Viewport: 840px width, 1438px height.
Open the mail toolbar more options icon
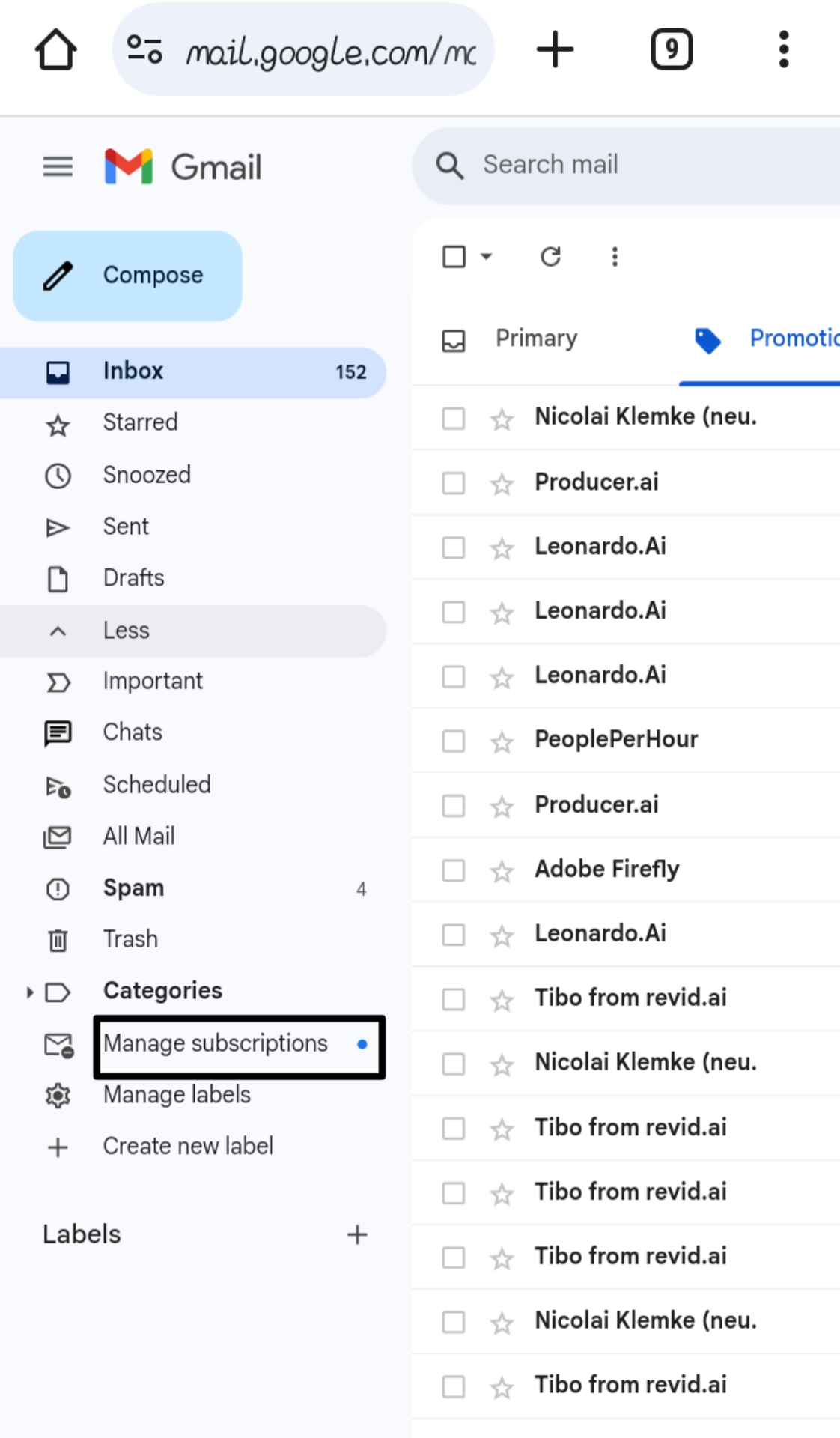pyautogui.click(x=615, y=257)
